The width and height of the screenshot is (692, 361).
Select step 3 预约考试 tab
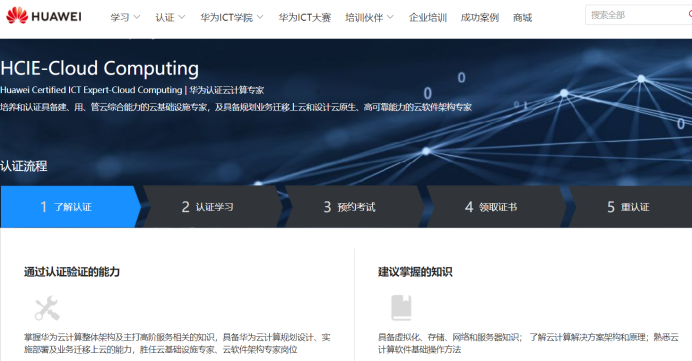pos(354,207)
